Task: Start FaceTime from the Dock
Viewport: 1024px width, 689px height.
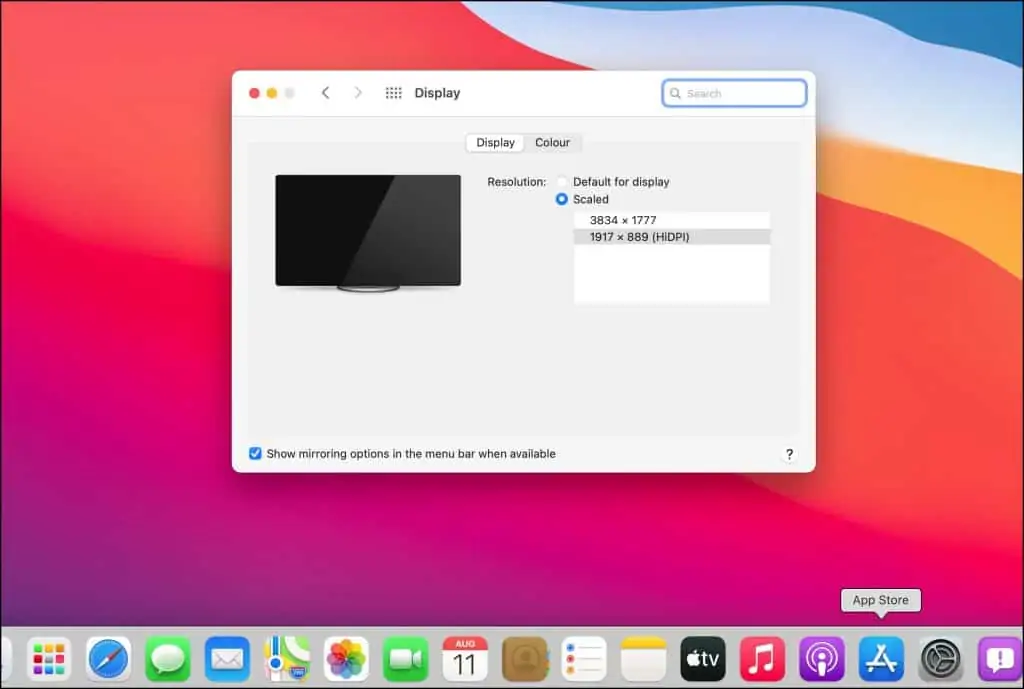Action: [x=406, y=659]
